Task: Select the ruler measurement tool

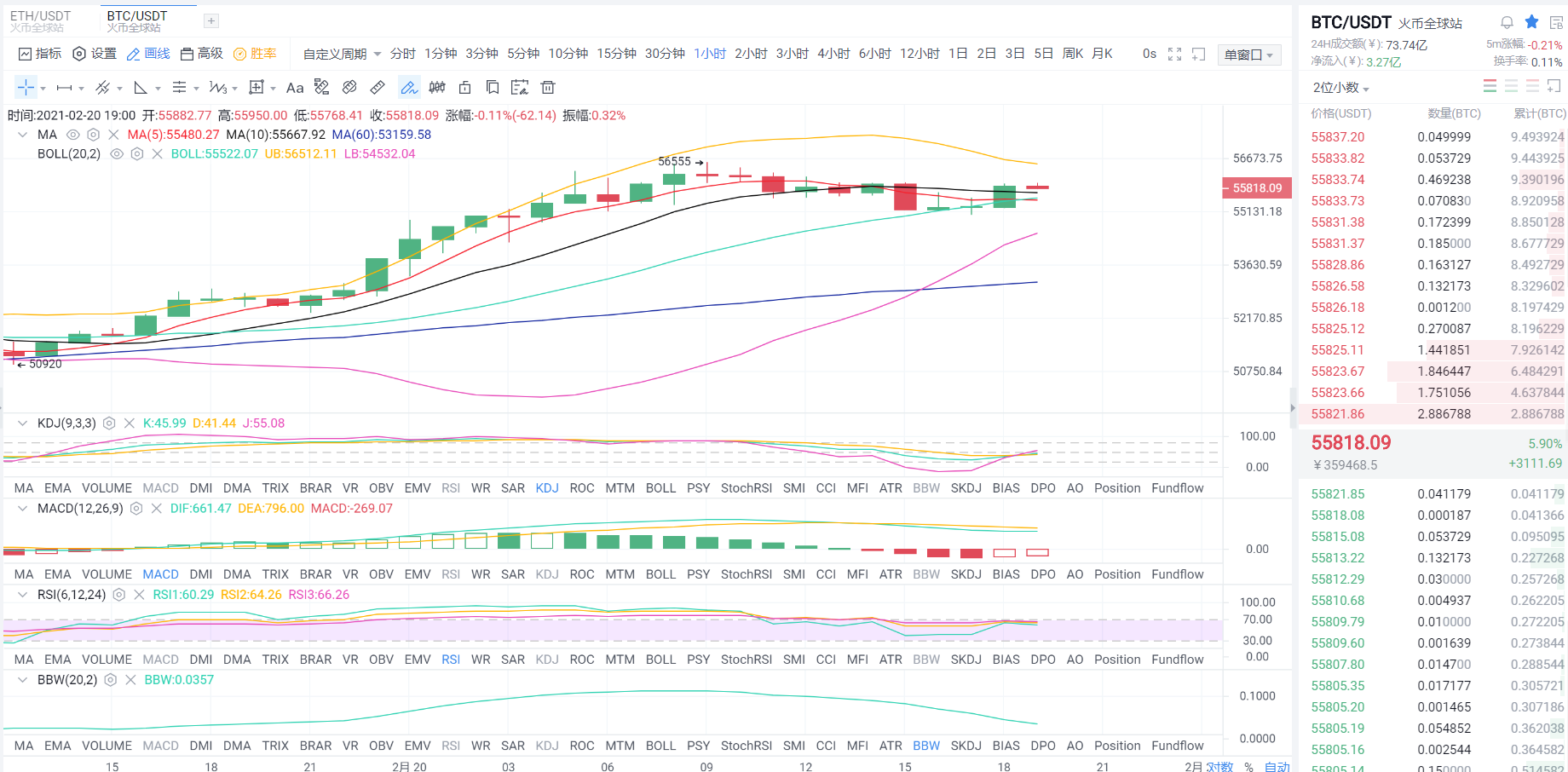Action: click(x=378, y=87)
